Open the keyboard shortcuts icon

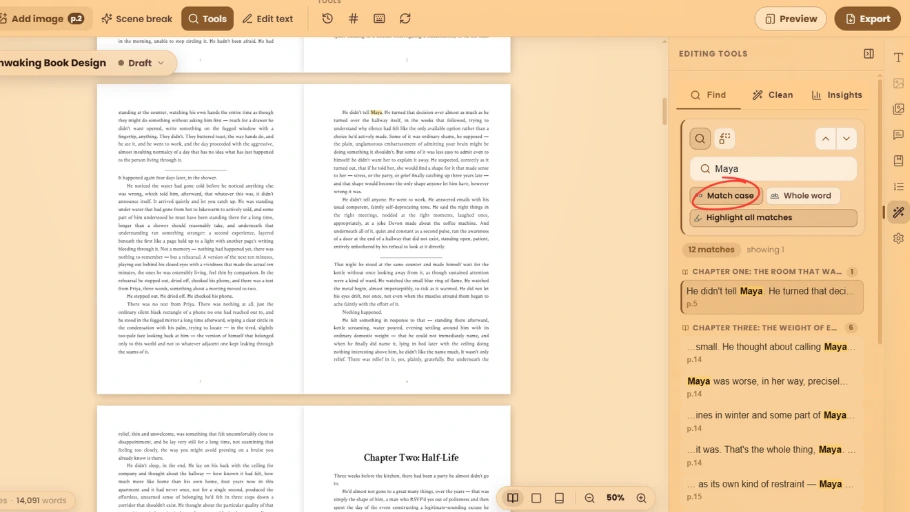[x=379, y=19]
